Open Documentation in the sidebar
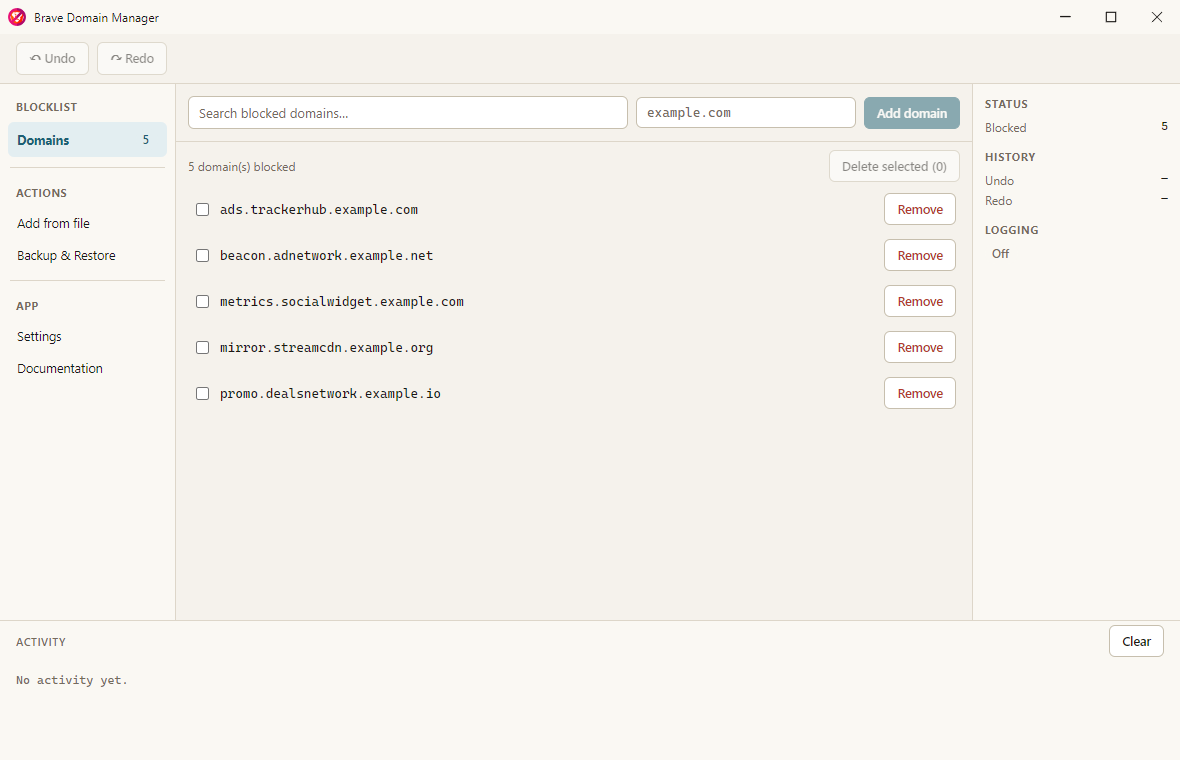 tap(60, 369)
